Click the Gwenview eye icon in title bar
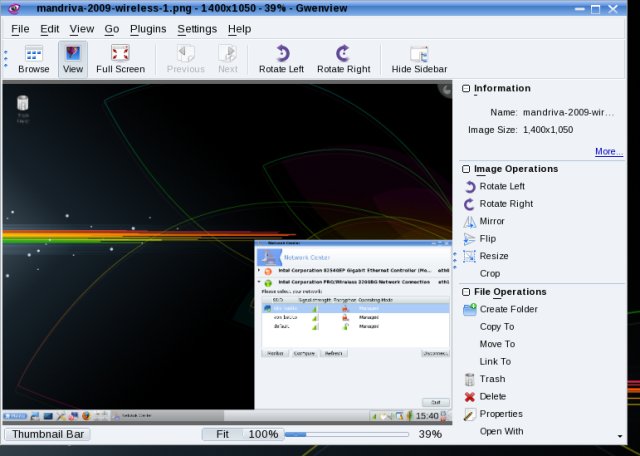640x456 pixels. [14, 8]
